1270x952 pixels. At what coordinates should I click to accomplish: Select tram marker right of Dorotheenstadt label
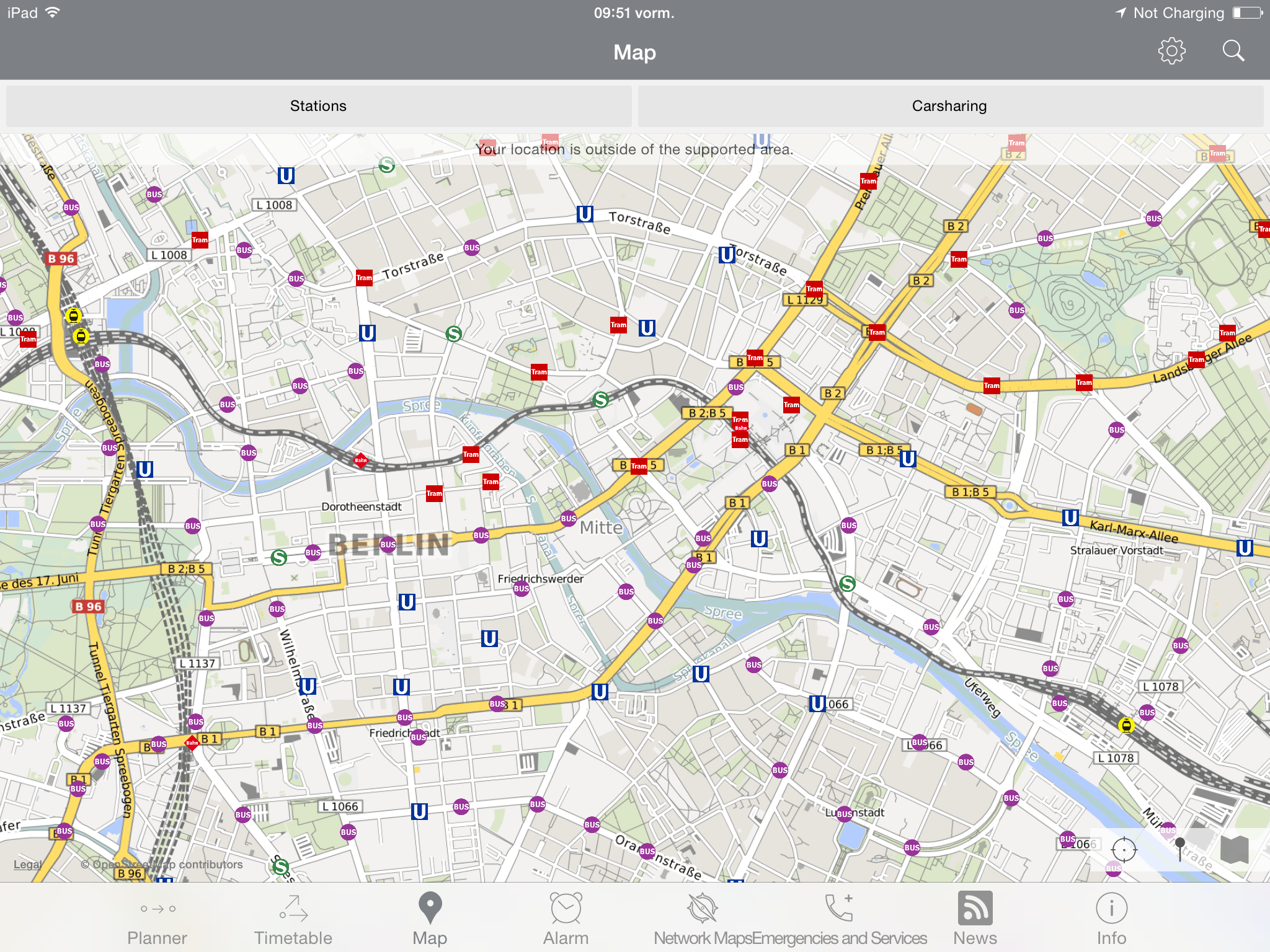click(x=434, y=494)
